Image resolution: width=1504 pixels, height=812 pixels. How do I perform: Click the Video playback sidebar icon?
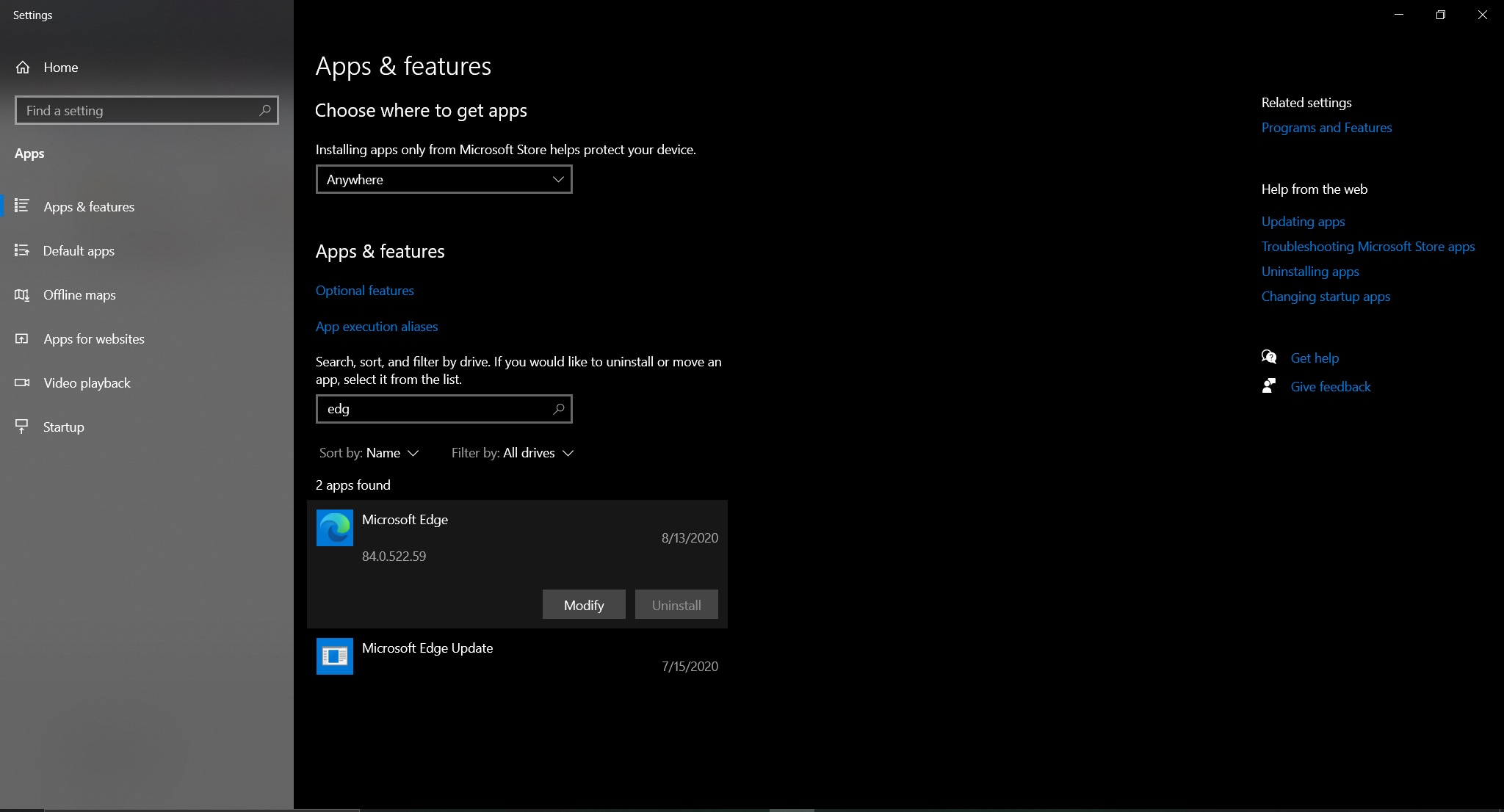click(22, 382)
